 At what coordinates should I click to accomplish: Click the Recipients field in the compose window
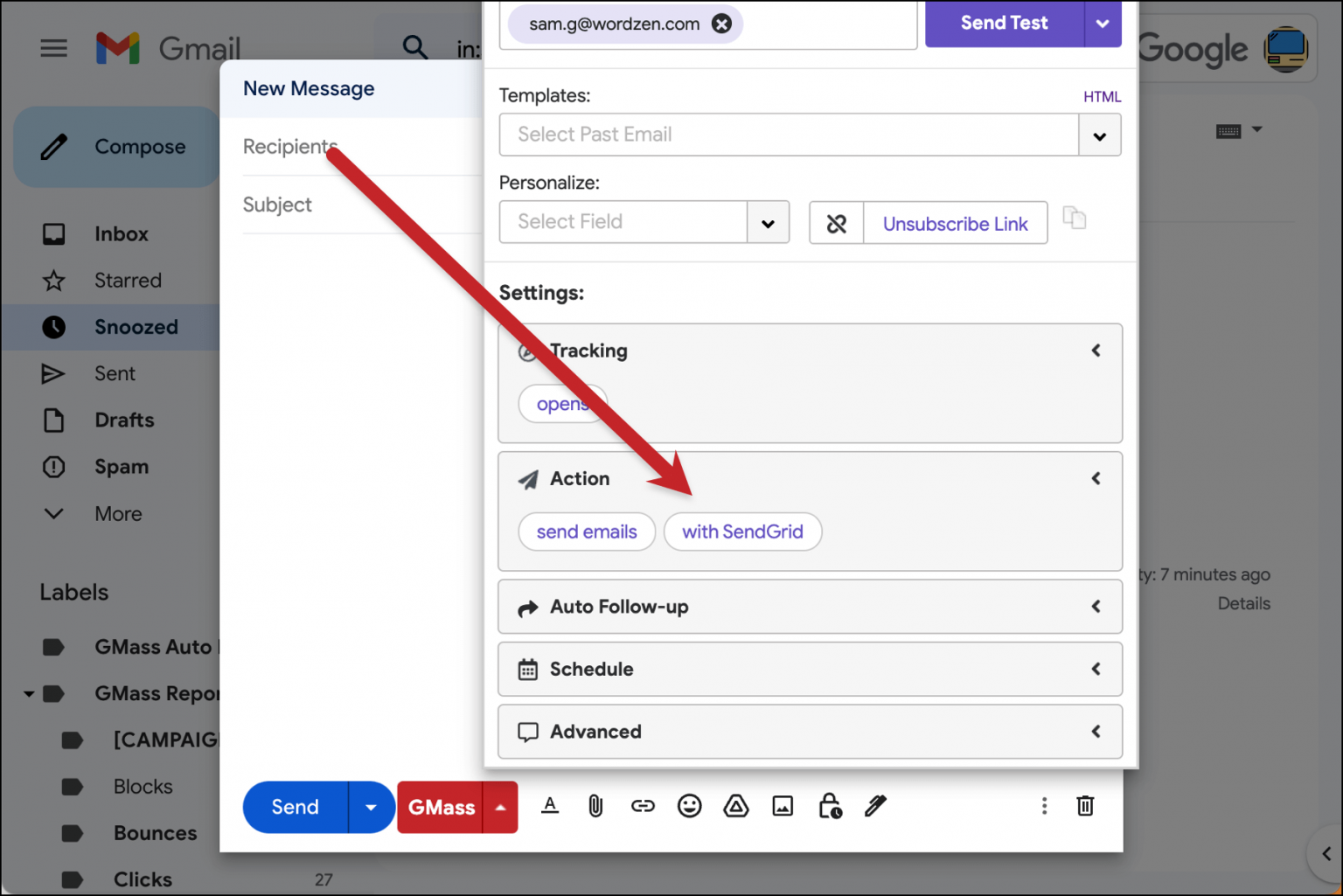pos(289,146)
